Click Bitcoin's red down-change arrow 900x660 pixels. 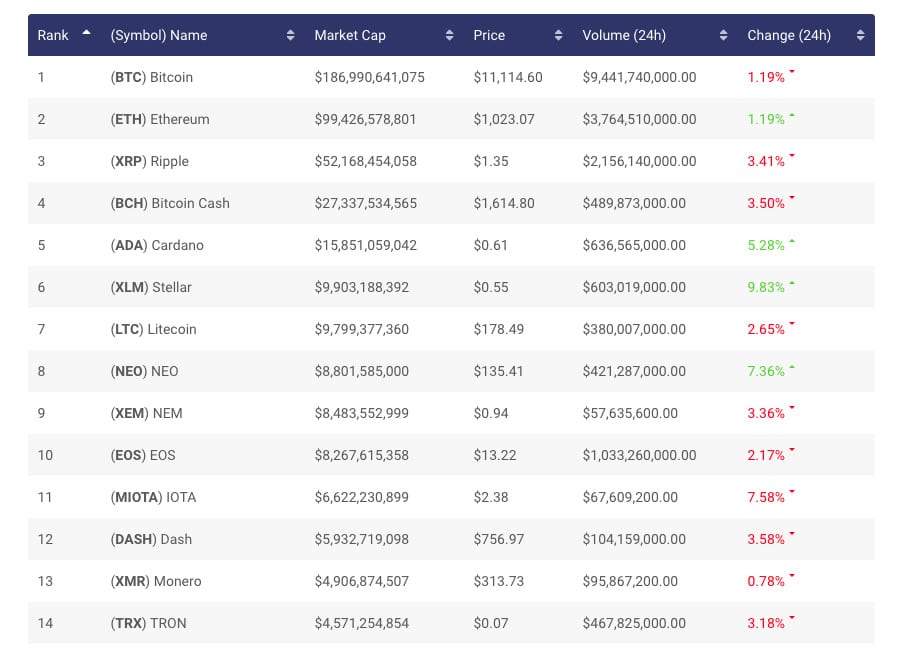[792, 72]
